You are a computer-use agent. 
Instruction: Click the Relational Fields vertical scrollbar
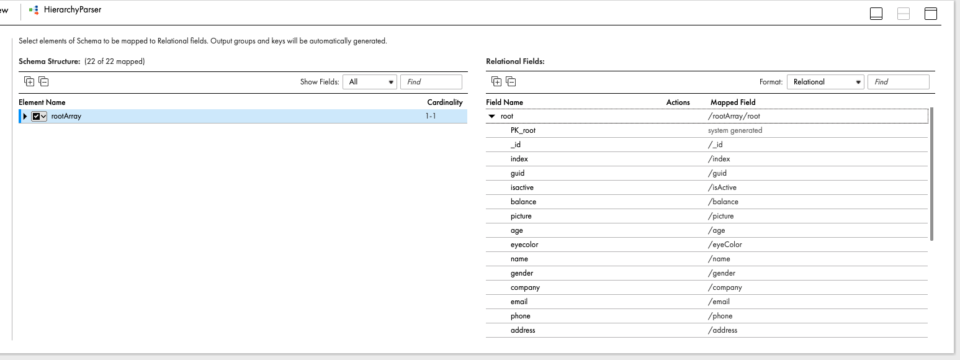(932, 174)
